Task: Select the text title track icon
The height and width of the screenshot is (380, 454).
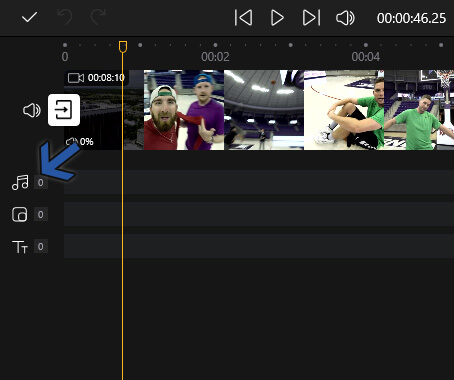Action: 20,247
